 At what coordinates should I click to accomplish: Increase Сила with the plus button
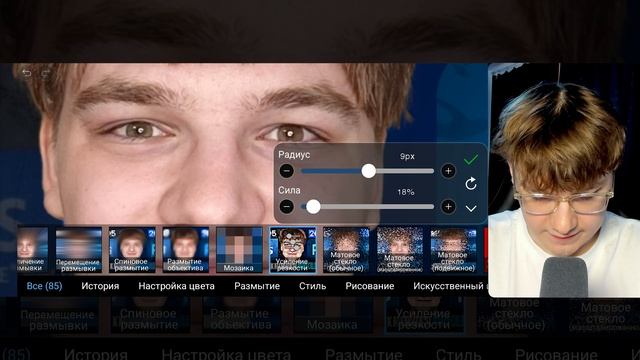click(x=448, y=207)
